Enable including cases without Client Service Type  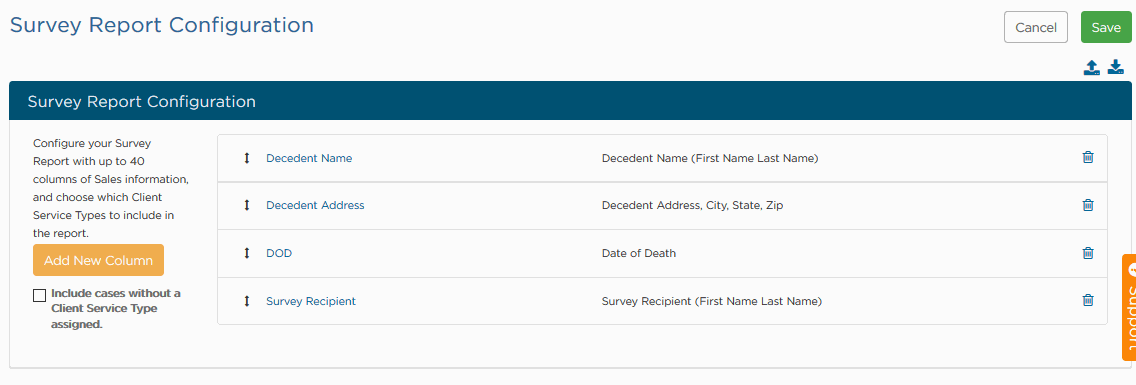click(39, 296)
